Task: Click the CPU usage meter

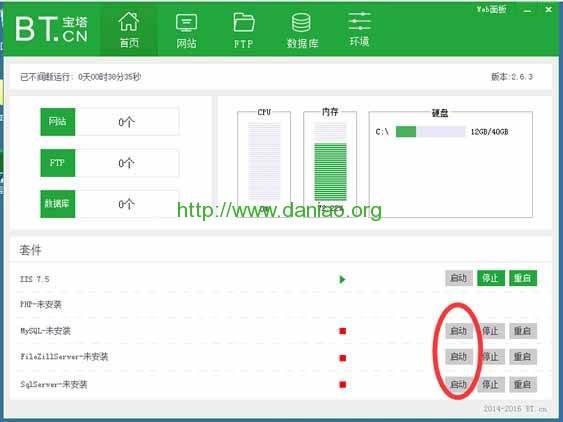Action: (x=264, y=161)
